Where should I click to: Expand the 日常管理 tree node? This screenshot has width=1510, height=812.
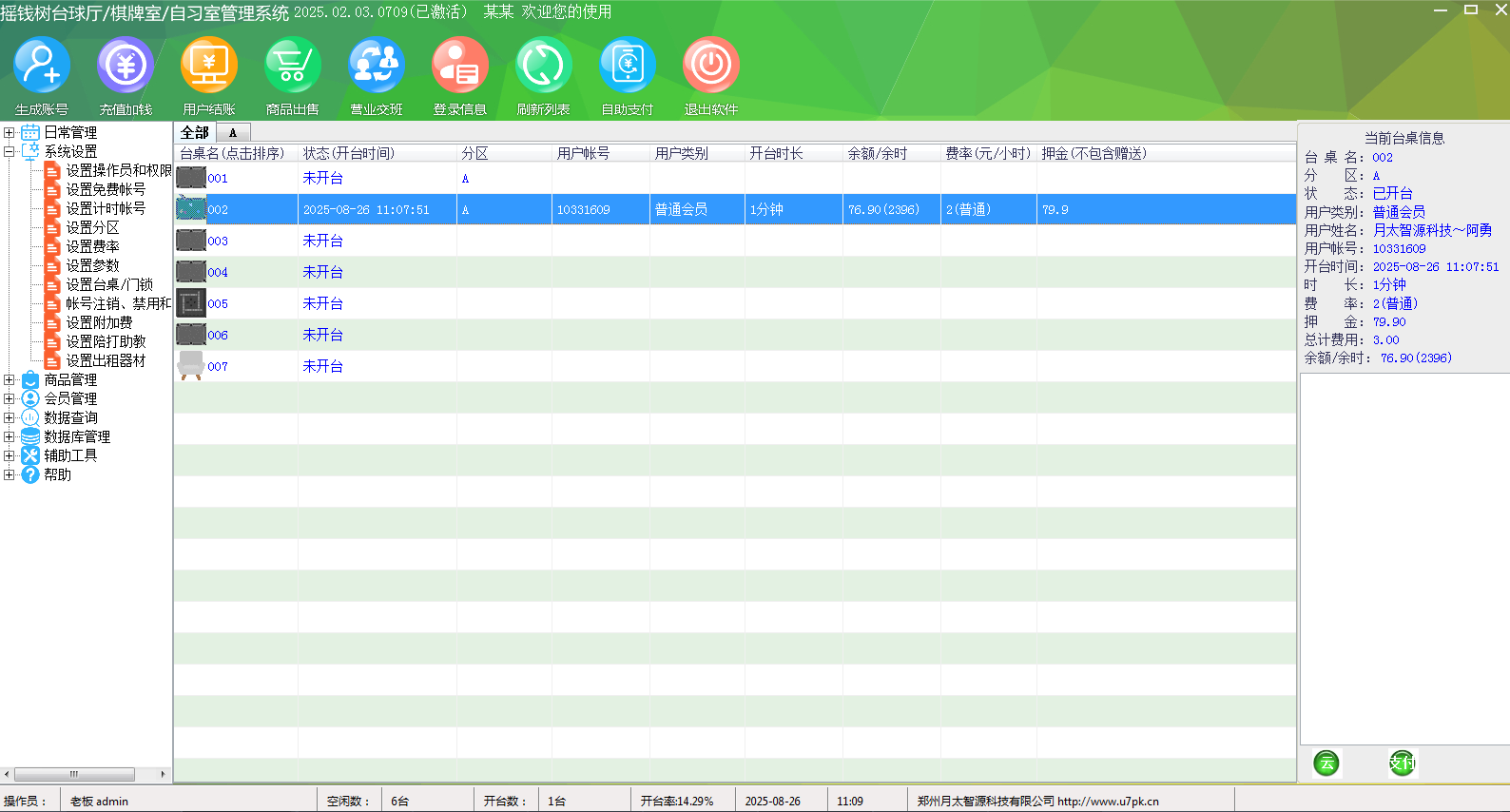point(10,133)
